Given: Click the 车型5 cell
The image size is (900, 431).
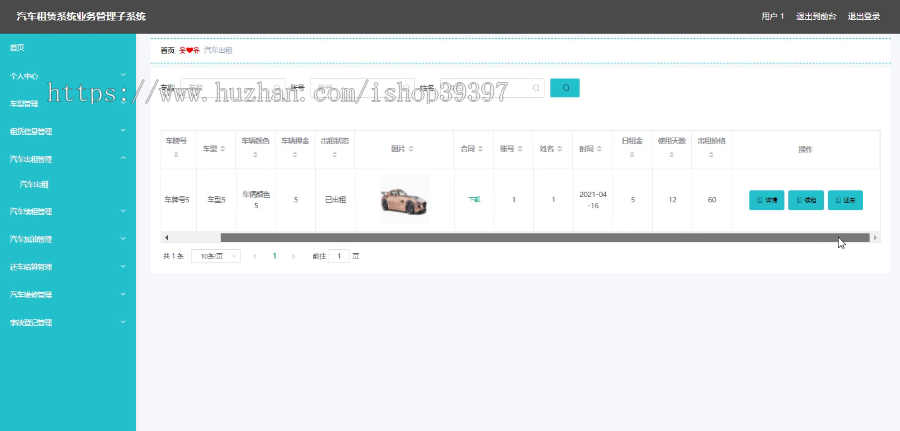Looking at the screenshot, I should click(x=216, y=200).
